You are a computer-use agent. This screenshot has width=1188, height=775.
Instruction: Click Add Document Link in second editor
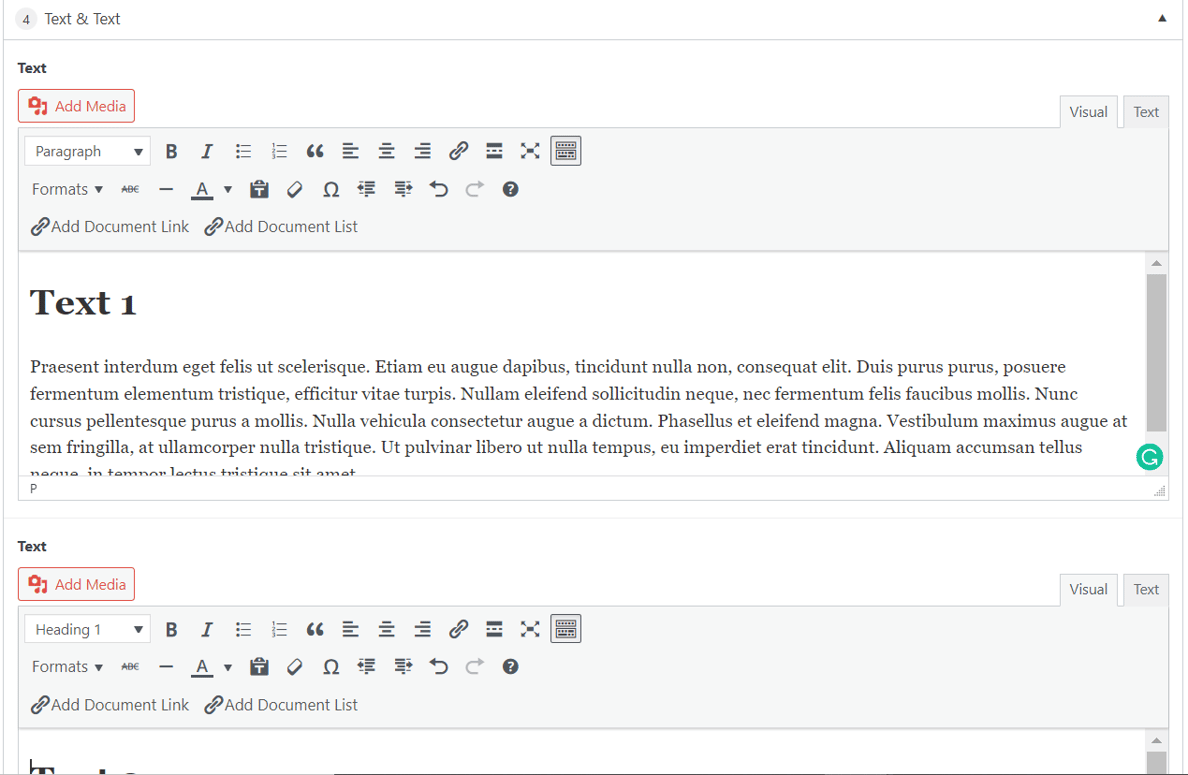pyautogui.click(x=110, y=705)
